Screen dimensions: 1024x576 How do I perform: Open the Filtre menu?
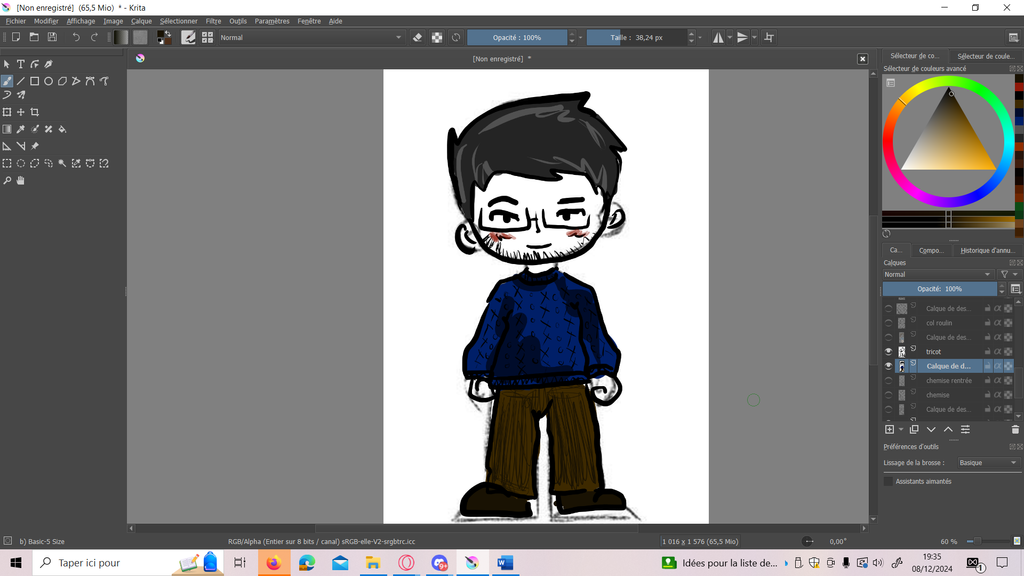[x=213, y=21]
